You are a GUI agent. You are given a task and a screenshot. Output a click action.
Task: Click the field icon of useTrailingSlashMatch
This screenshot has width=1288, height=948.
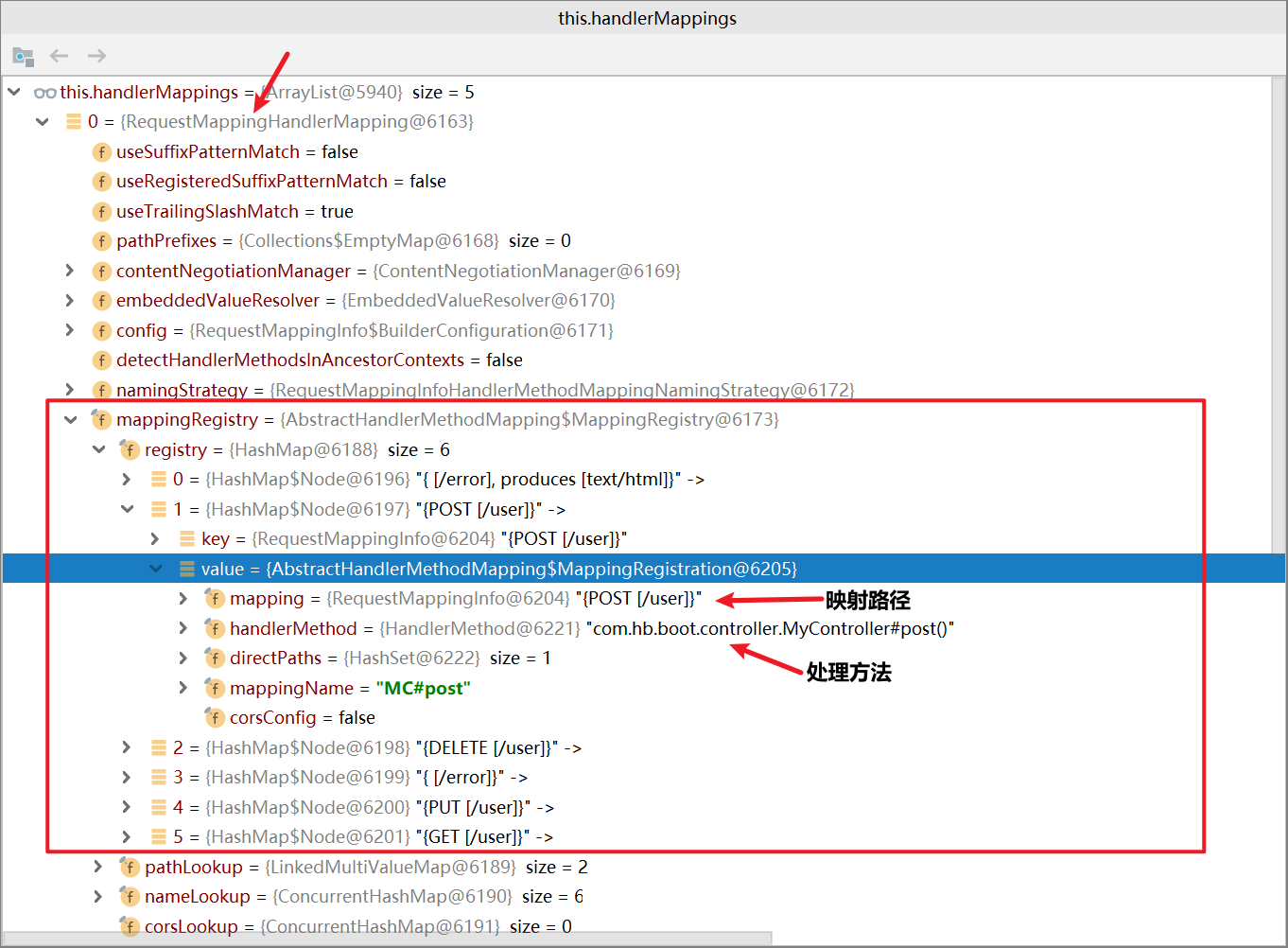102,212
